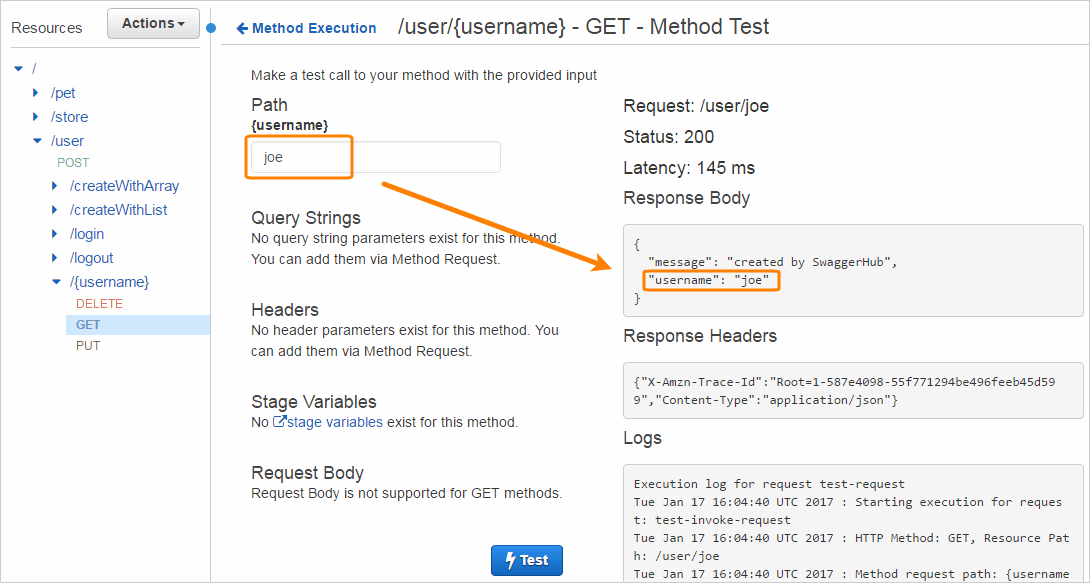Collapse the root / resource tree
This screenshot has height=583, width=1090.
(x=18, y=68)
